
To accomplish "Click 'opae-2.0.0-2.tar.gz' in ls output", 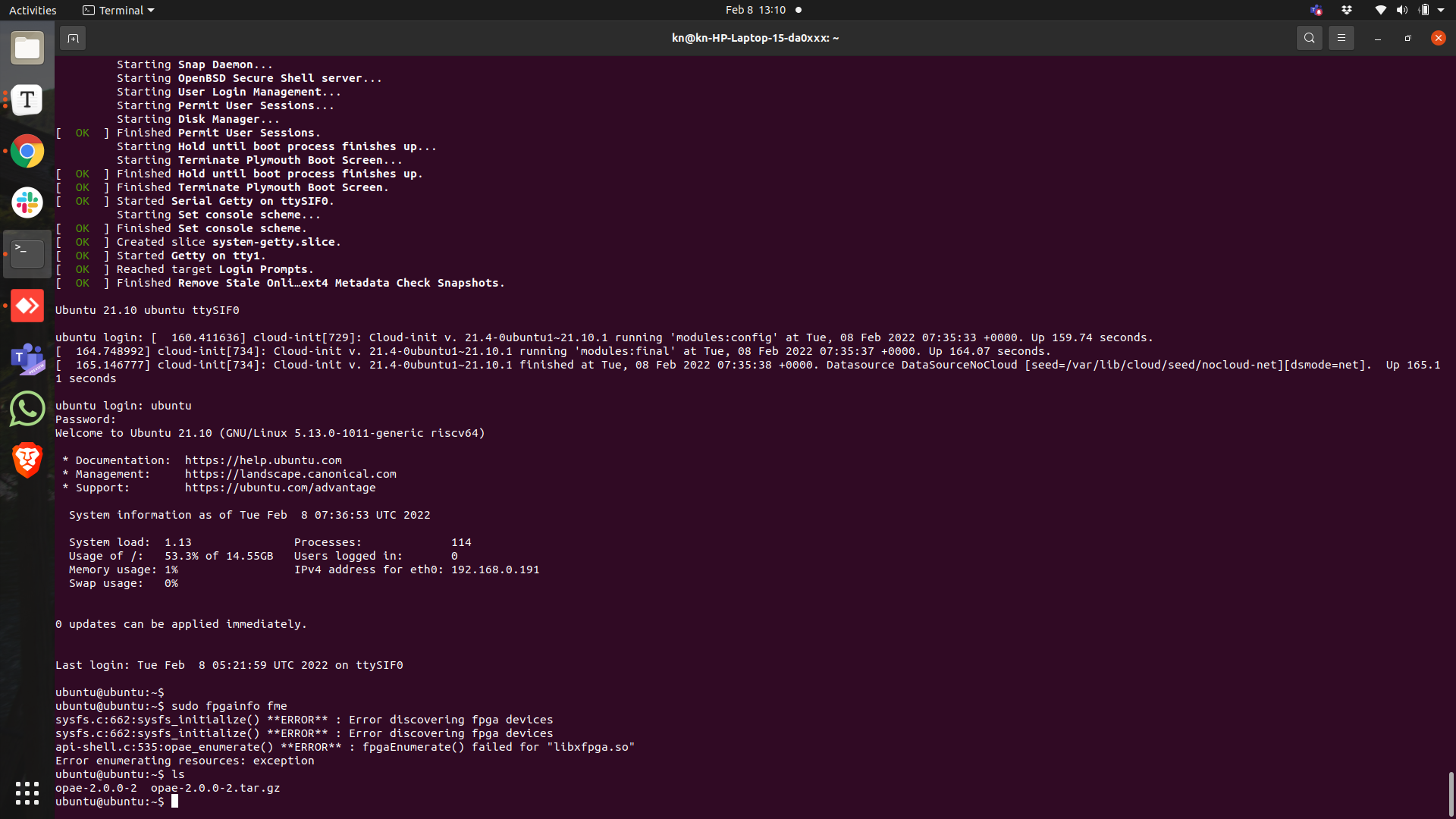I will (215, 788).
